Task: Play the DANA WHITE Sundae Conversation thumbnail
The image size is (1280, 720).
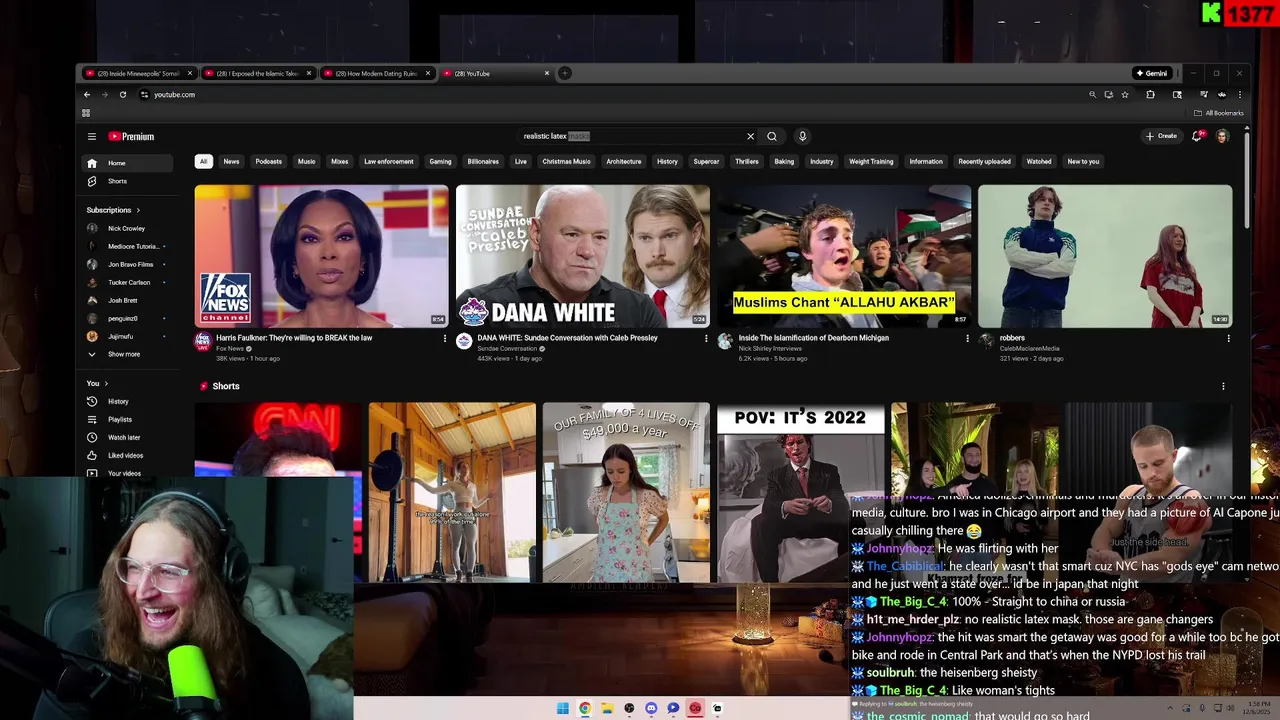Action: 583,256
